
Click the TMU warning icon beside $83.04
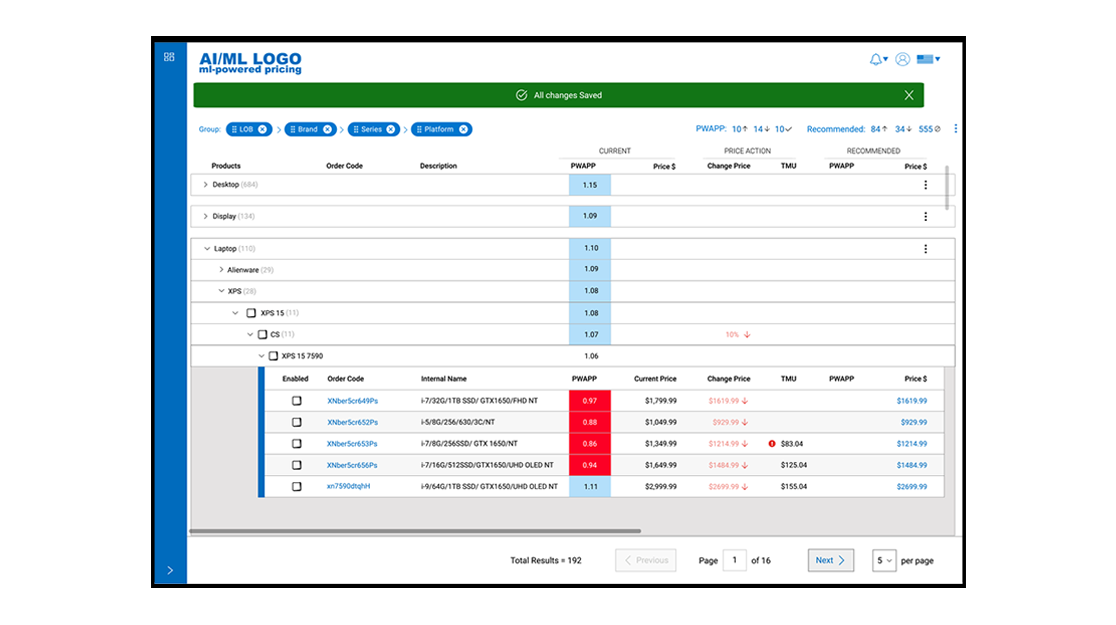[772, 443]
